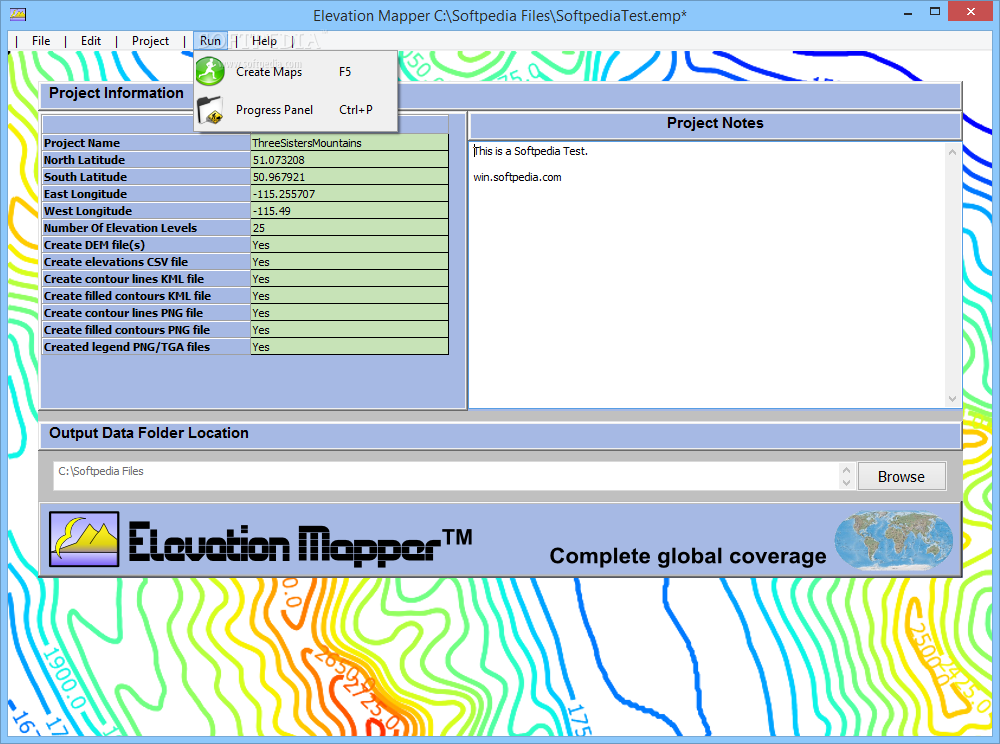
Task: Click the Project Information header
Action: [x=116, y=93]
